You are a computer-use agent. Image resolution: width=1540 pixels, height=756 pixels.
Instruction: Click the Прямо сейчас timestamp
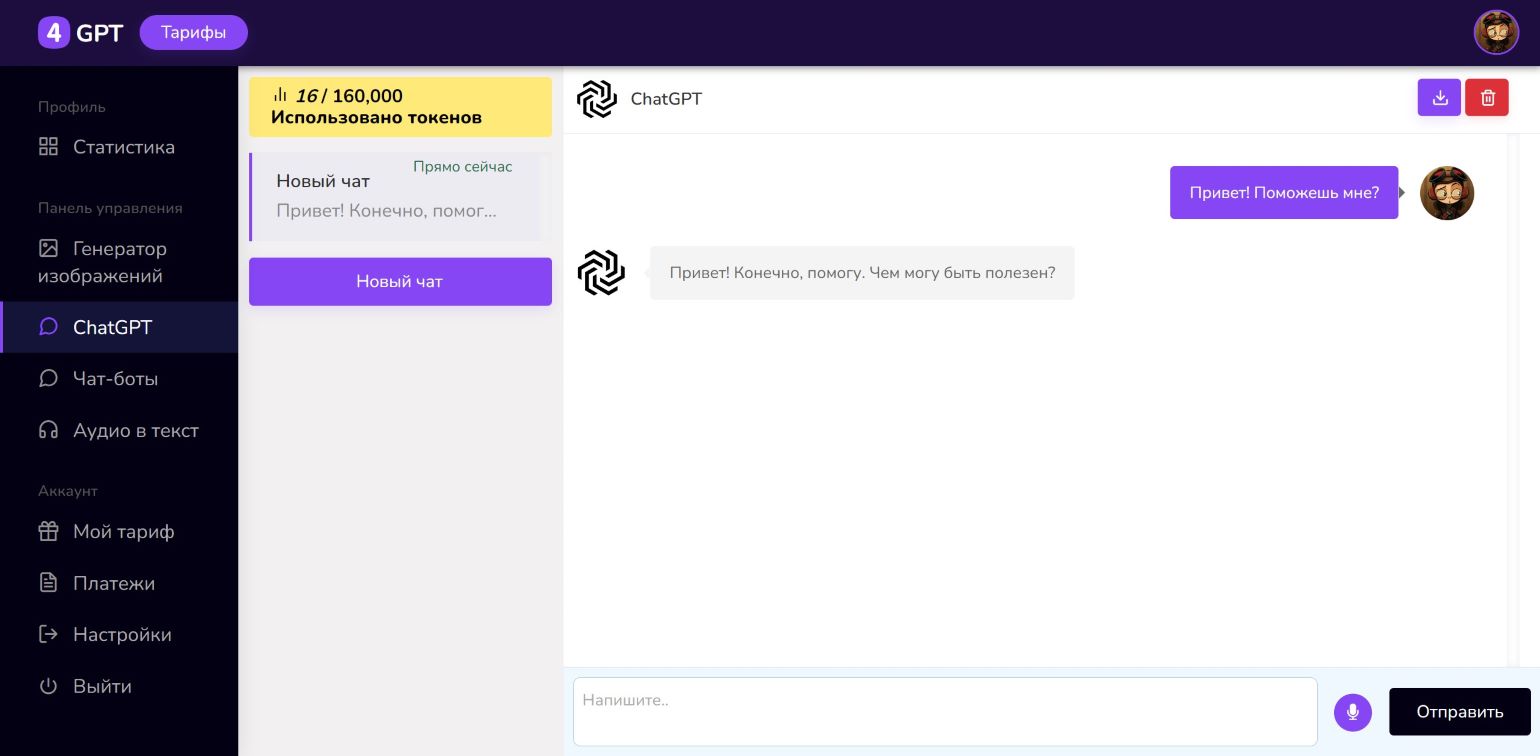463,167
